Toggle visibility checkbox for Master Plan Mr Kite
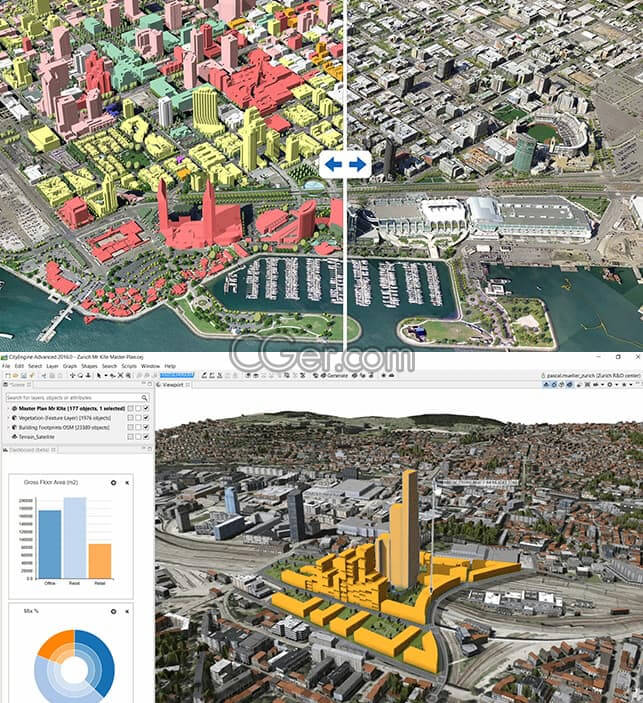This screenshot has width=643, height=703. click(x=146, y=408)
